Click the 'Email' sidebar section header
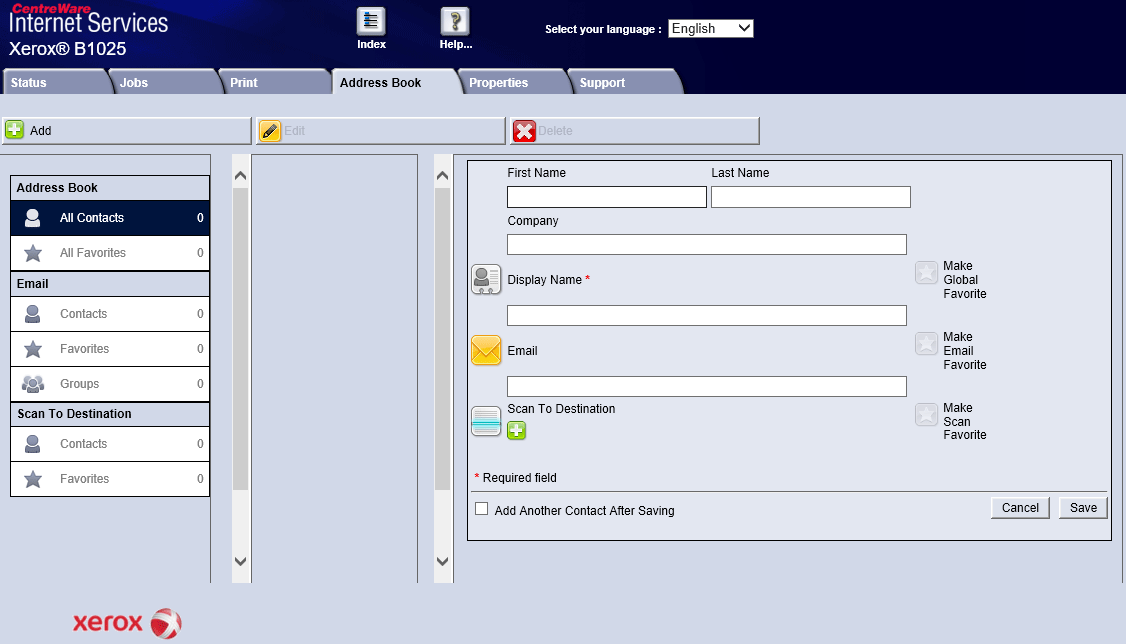The height and width of the screenshot is (644, 1126). [x=110, y=284]
